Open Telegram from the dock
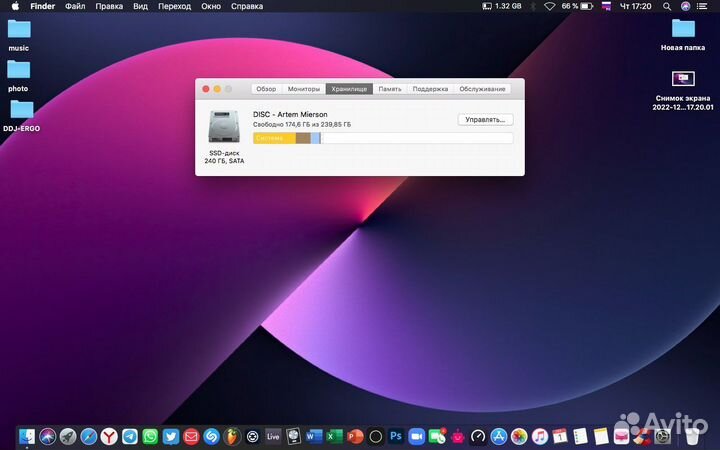 [129, 436]
